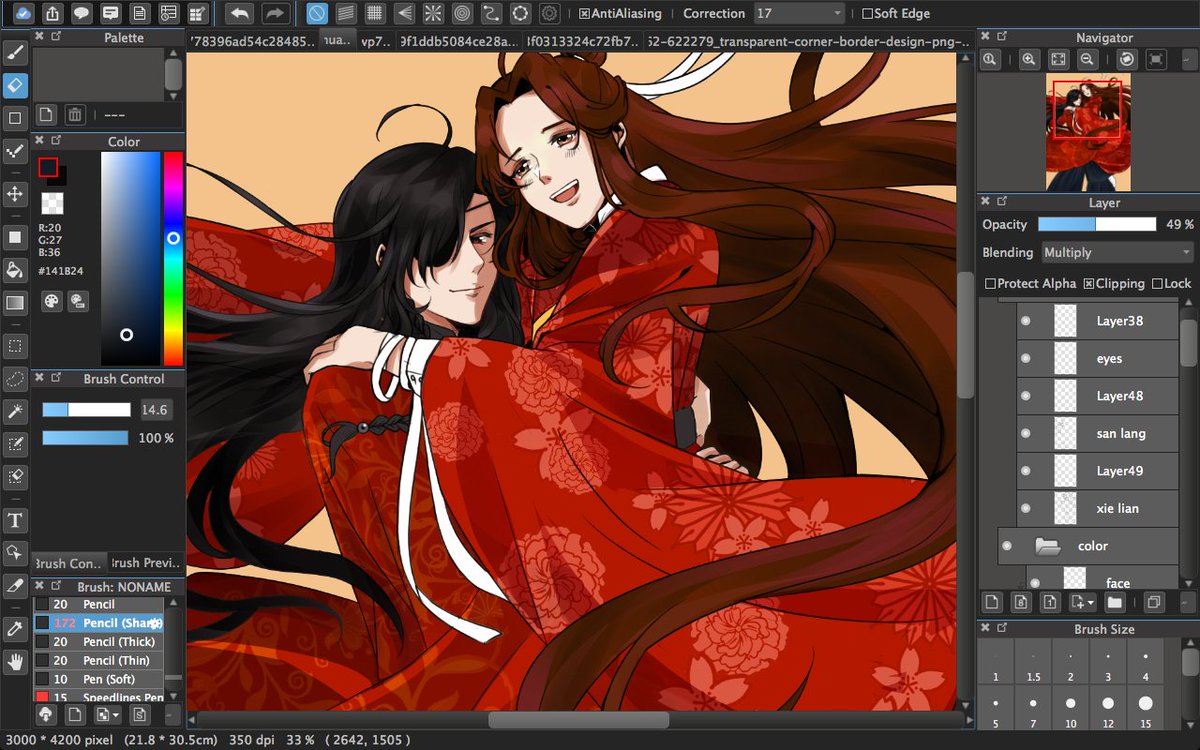Pick the Move tool
This screenshot has height=750, width=1200.
pos(15,193)
